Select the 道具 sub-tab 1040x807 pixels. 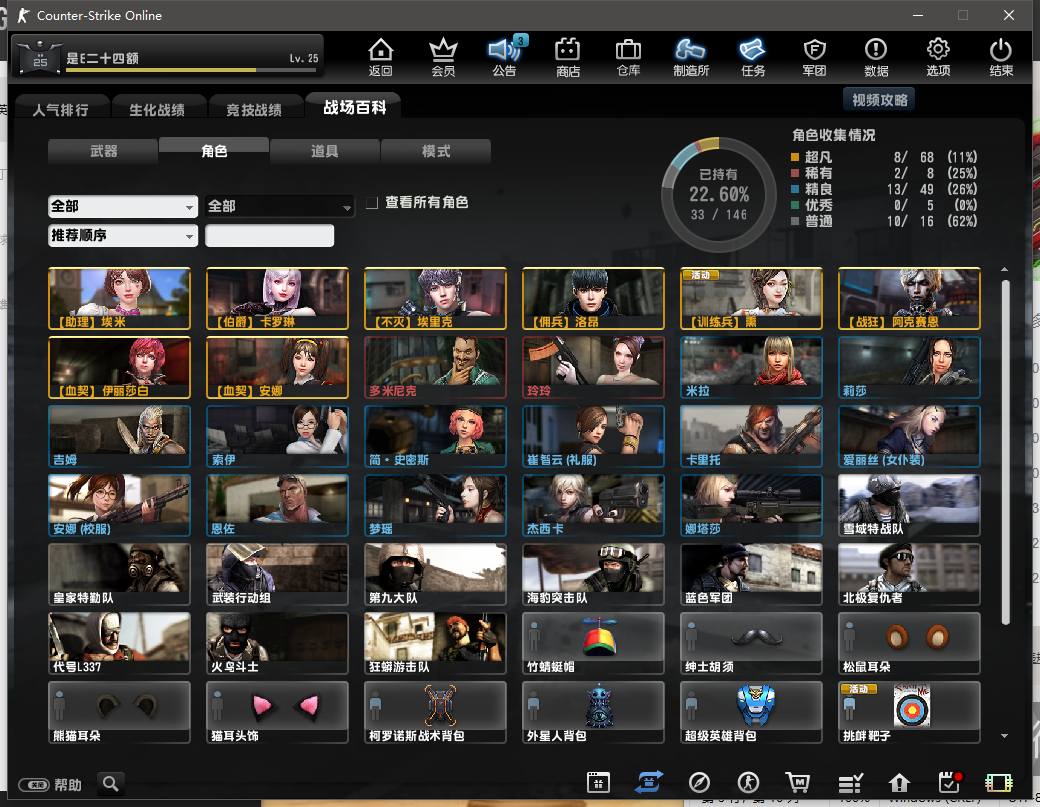click(325, 151)
